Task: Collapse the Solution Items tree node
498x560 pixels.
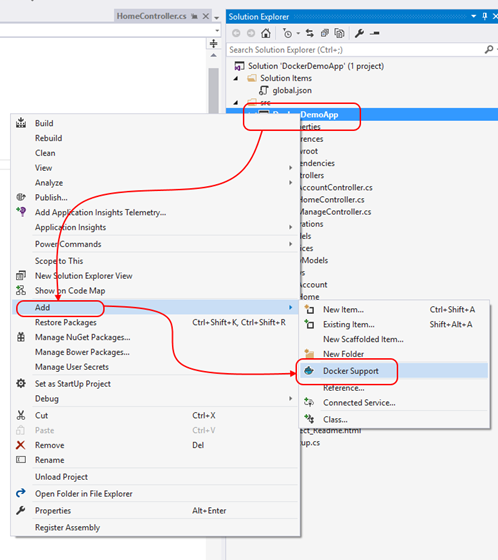Action: tap(236, 78)
